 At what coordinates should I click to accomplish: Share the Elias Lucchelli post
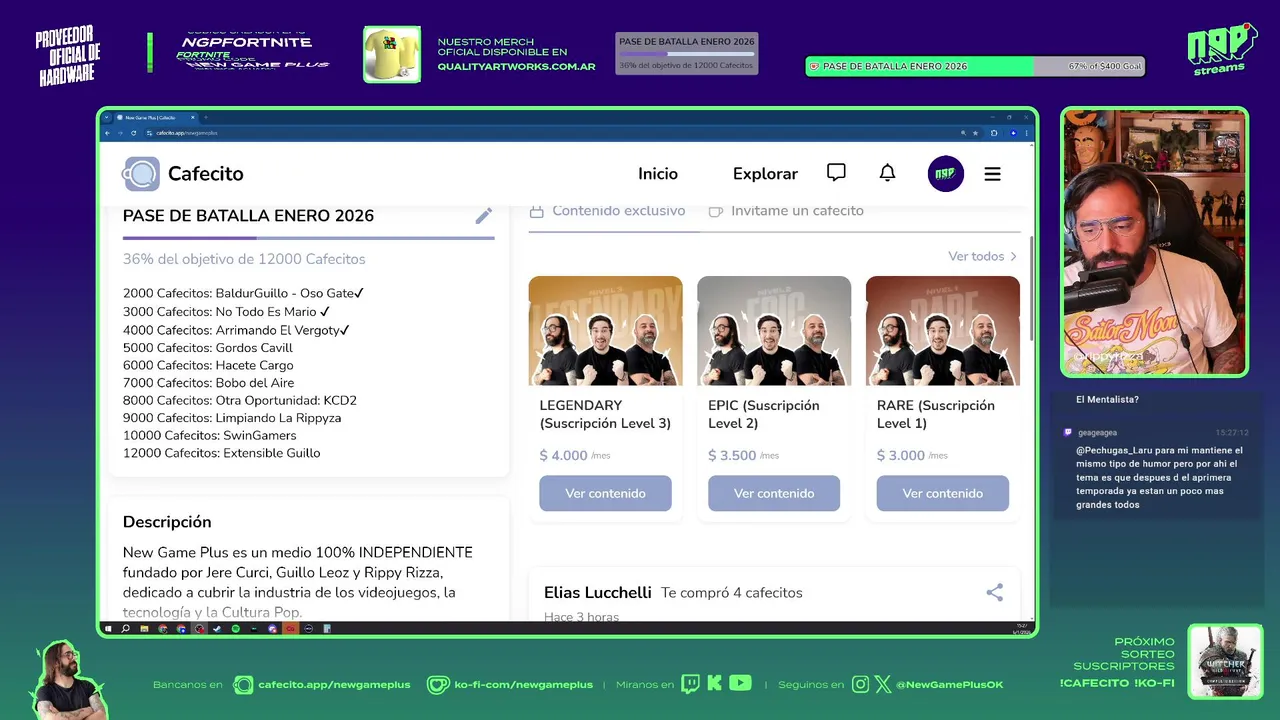click(x=994, y=592)
